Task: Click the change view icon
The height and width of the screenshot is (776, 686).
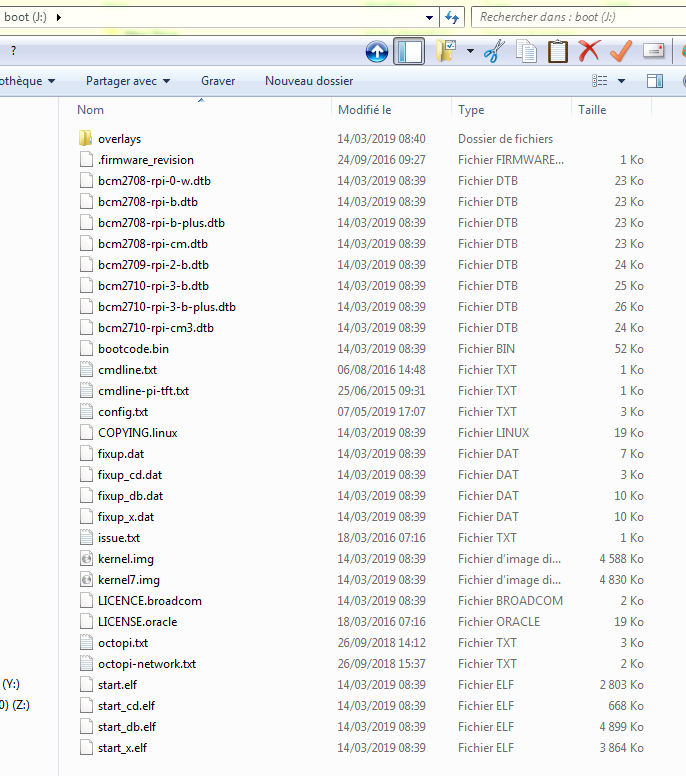Action: click(600, 81)
